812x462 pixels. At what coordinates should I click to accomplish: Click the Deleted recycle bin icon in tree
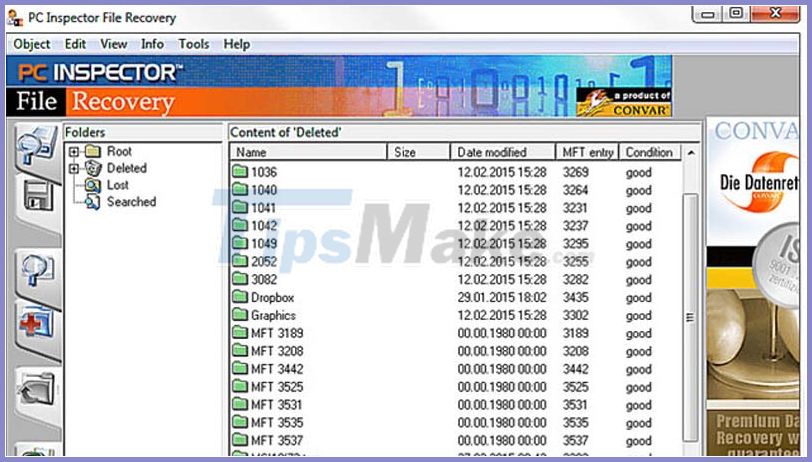pos(93,168)
